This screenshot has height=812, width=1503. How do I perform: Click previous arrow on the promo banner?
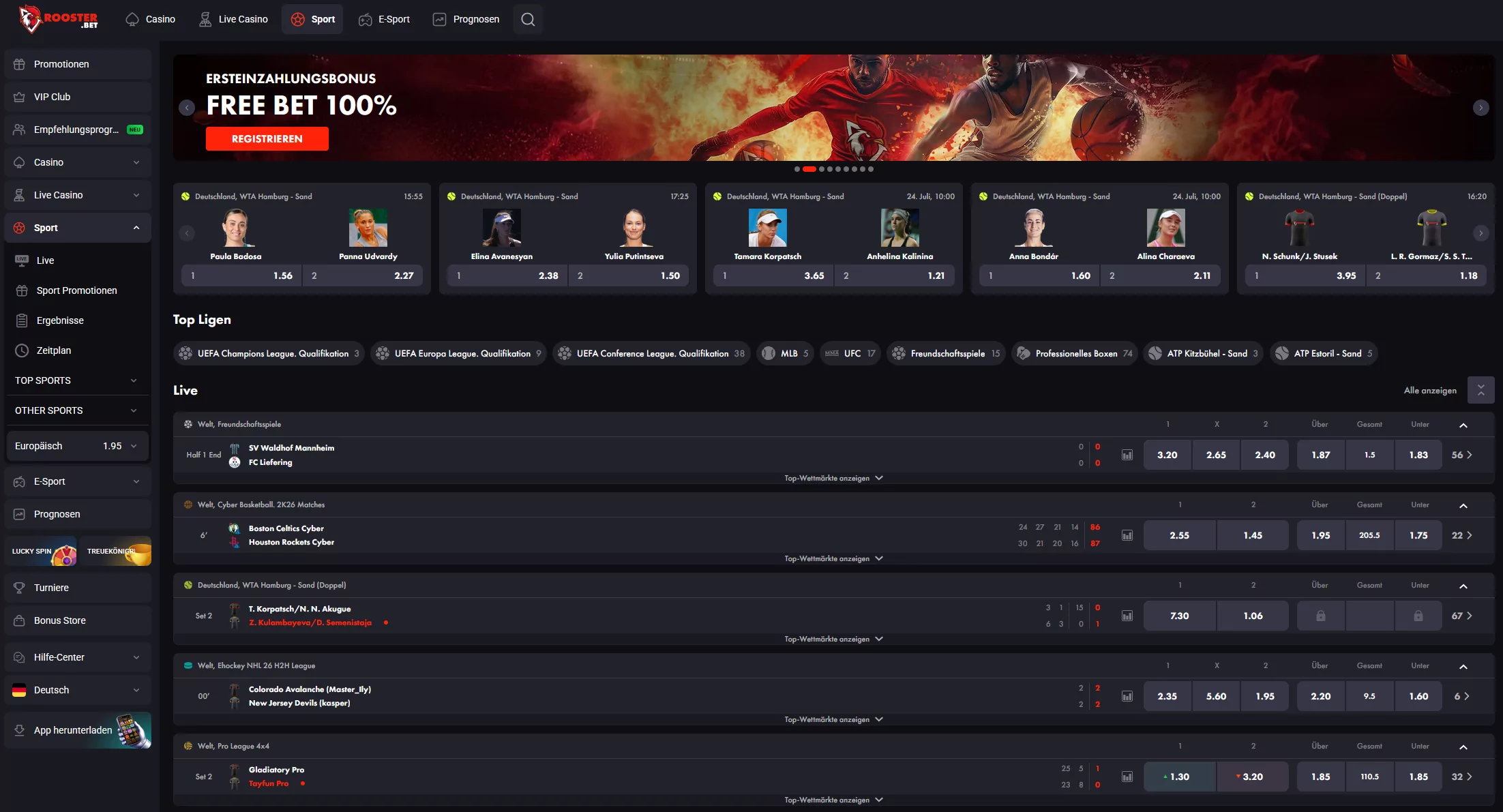click(187, 108)
